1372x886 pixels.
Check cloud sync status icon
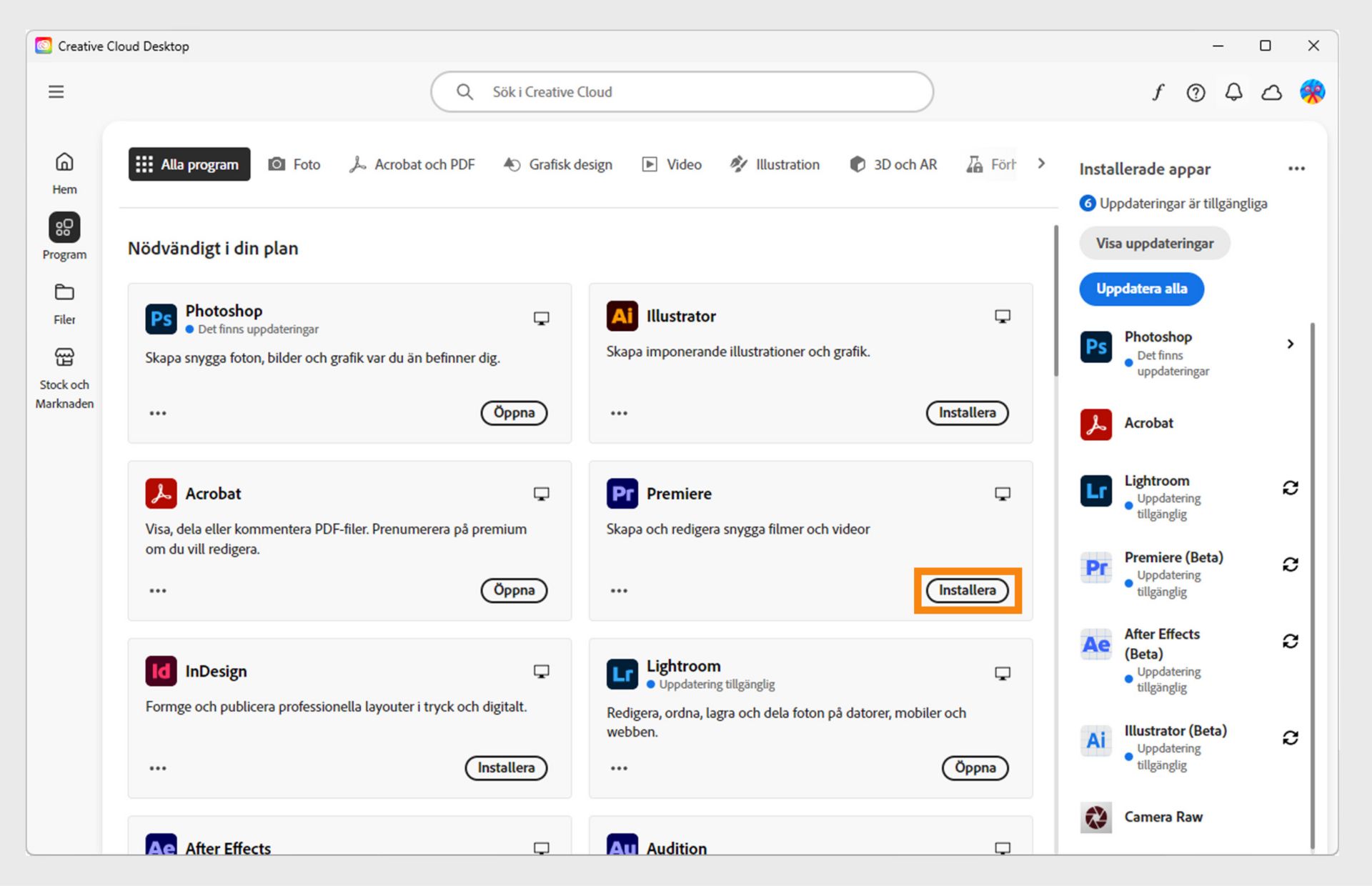(1271, 92)
